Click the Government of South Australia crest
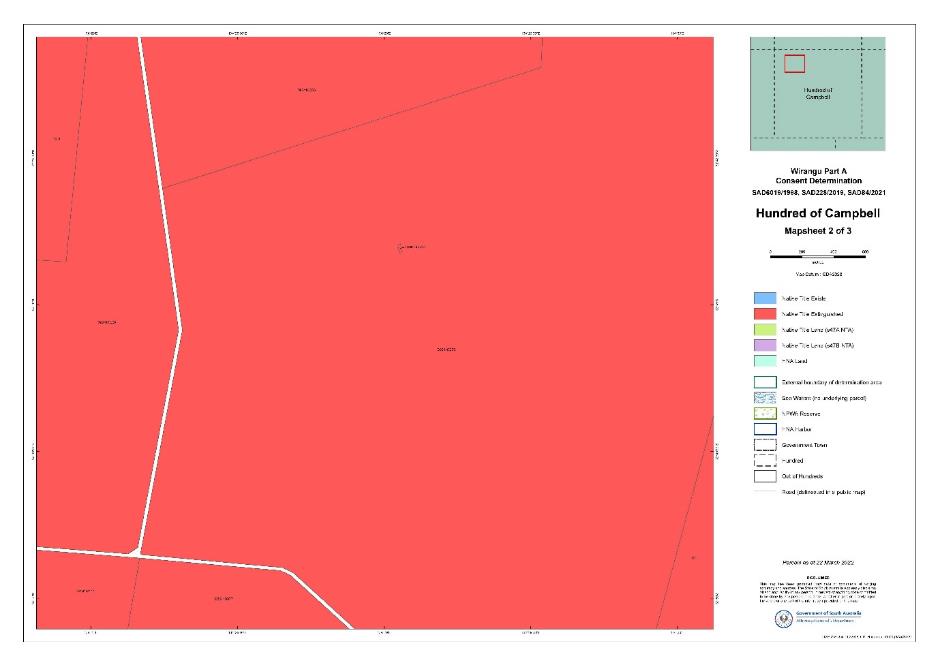 coord(784,618)
